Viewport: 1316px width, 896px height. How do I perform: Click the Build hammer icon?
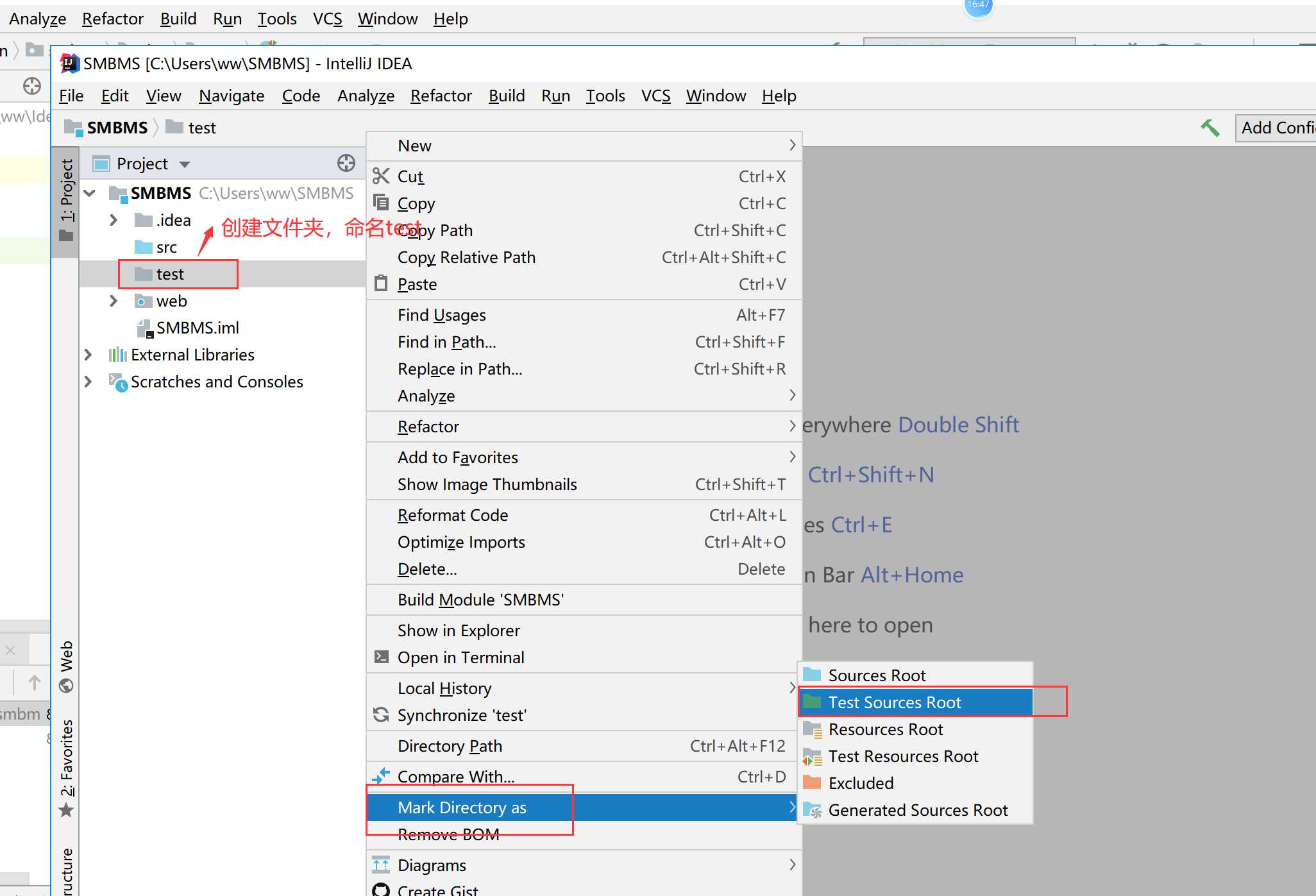click(1210, 128)
